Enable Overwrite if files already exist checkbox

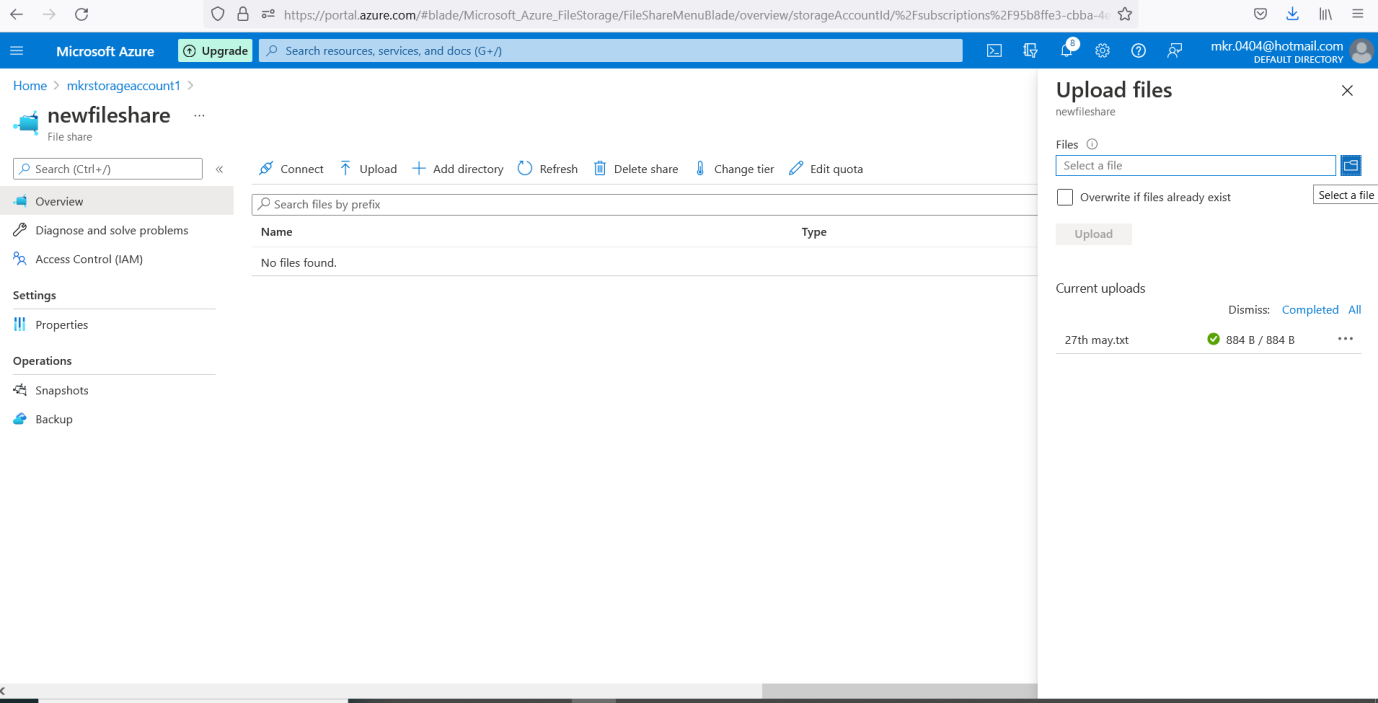coord(1065,197)
